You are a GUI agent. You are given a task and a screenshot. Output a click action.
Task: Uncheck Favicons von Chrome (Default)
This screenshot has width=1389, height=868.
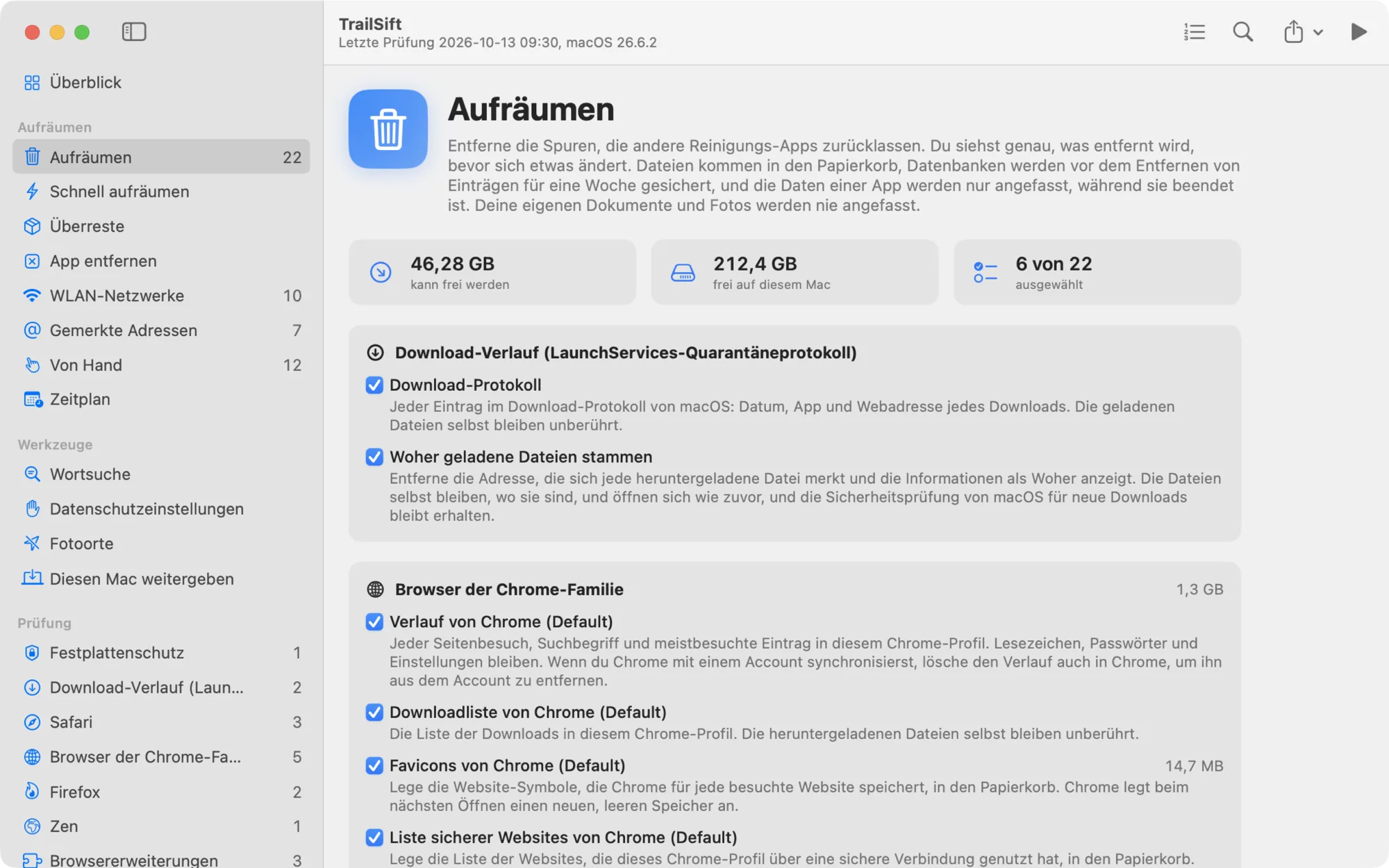click(374, 766)
